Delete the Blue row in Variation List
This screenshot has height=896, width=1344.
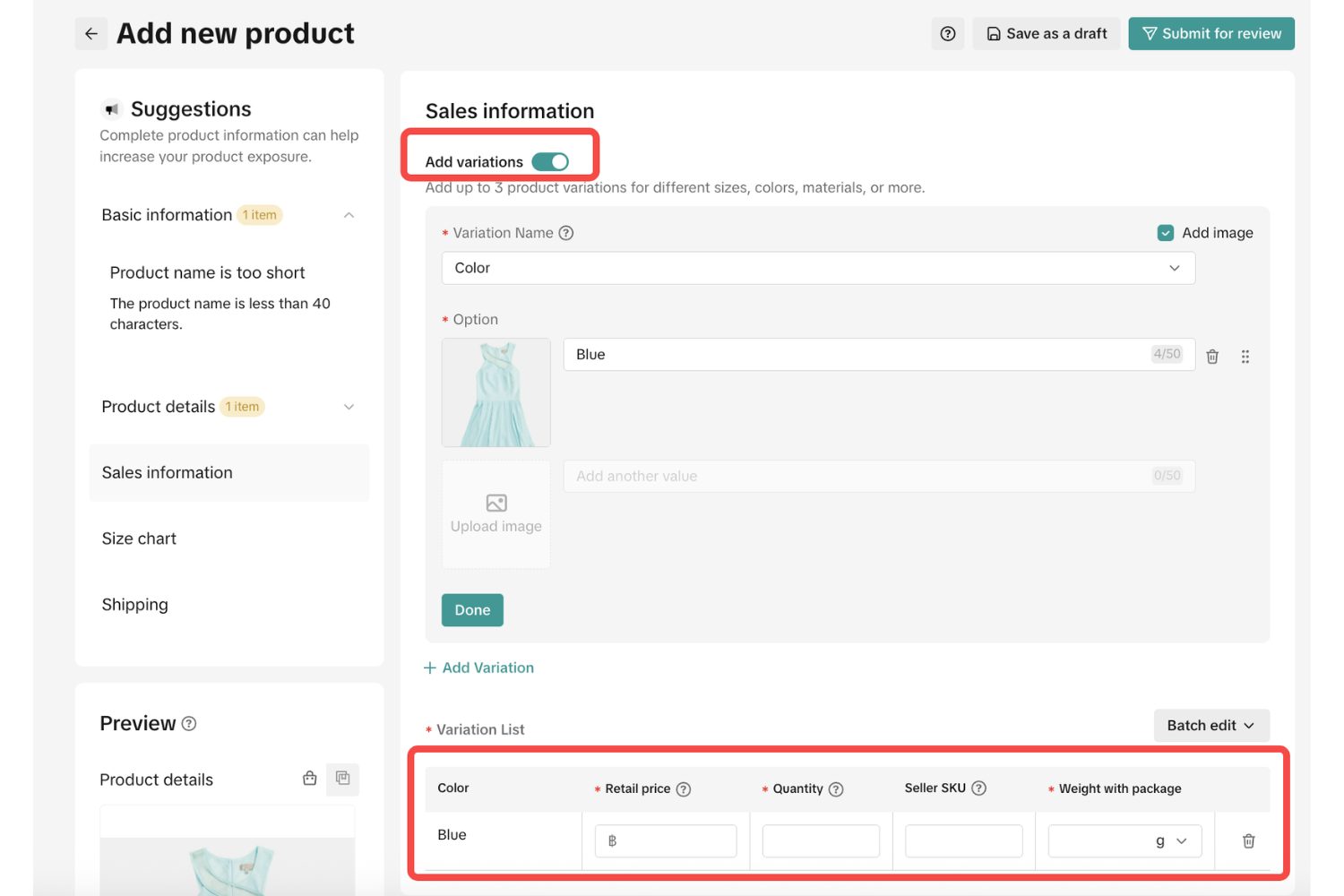click(x=1248, y=841)
